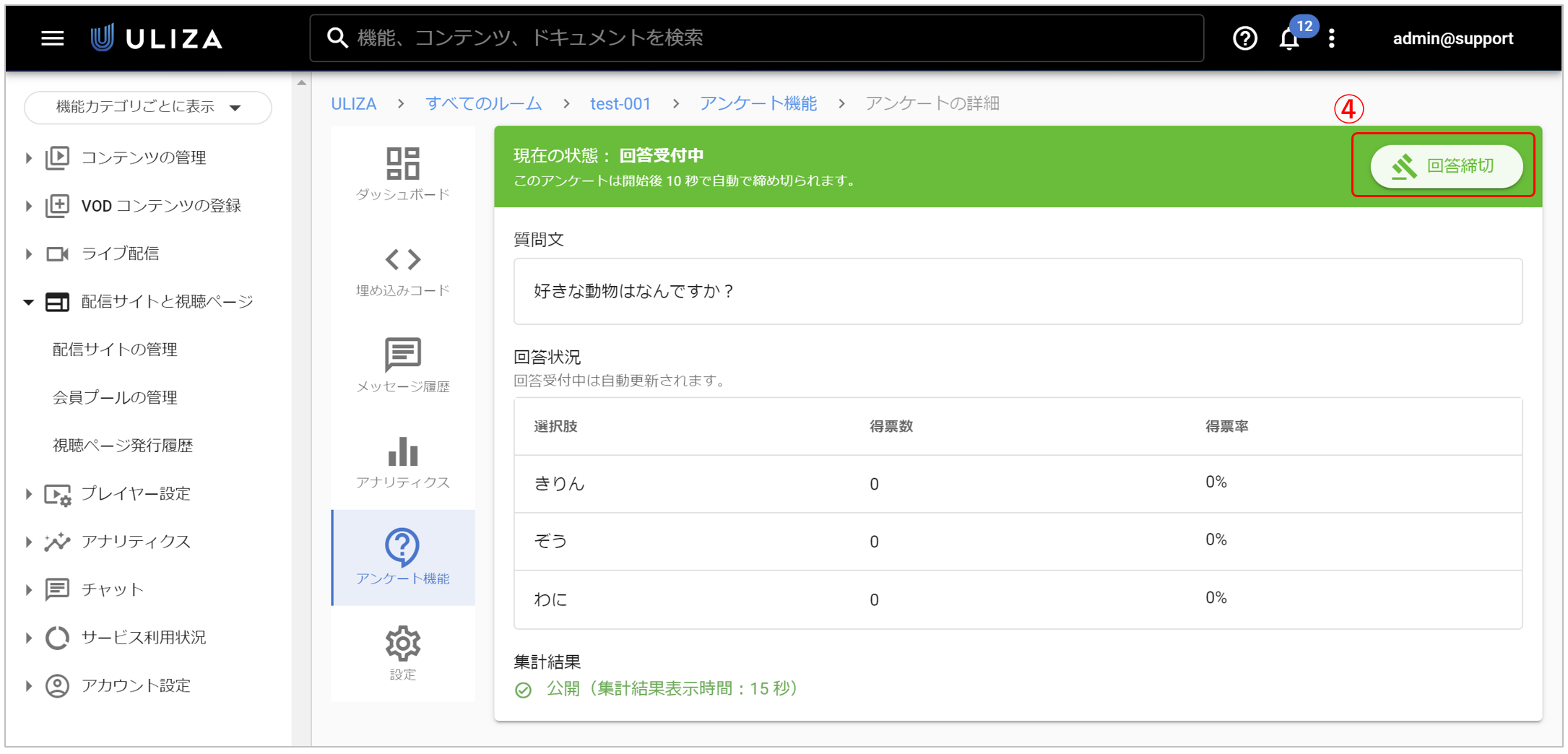The width and height of the screenshot is (1568, 754).
Task: Click the 選択肢 column header
Action: pyautogui.click(x=555, y=427)
